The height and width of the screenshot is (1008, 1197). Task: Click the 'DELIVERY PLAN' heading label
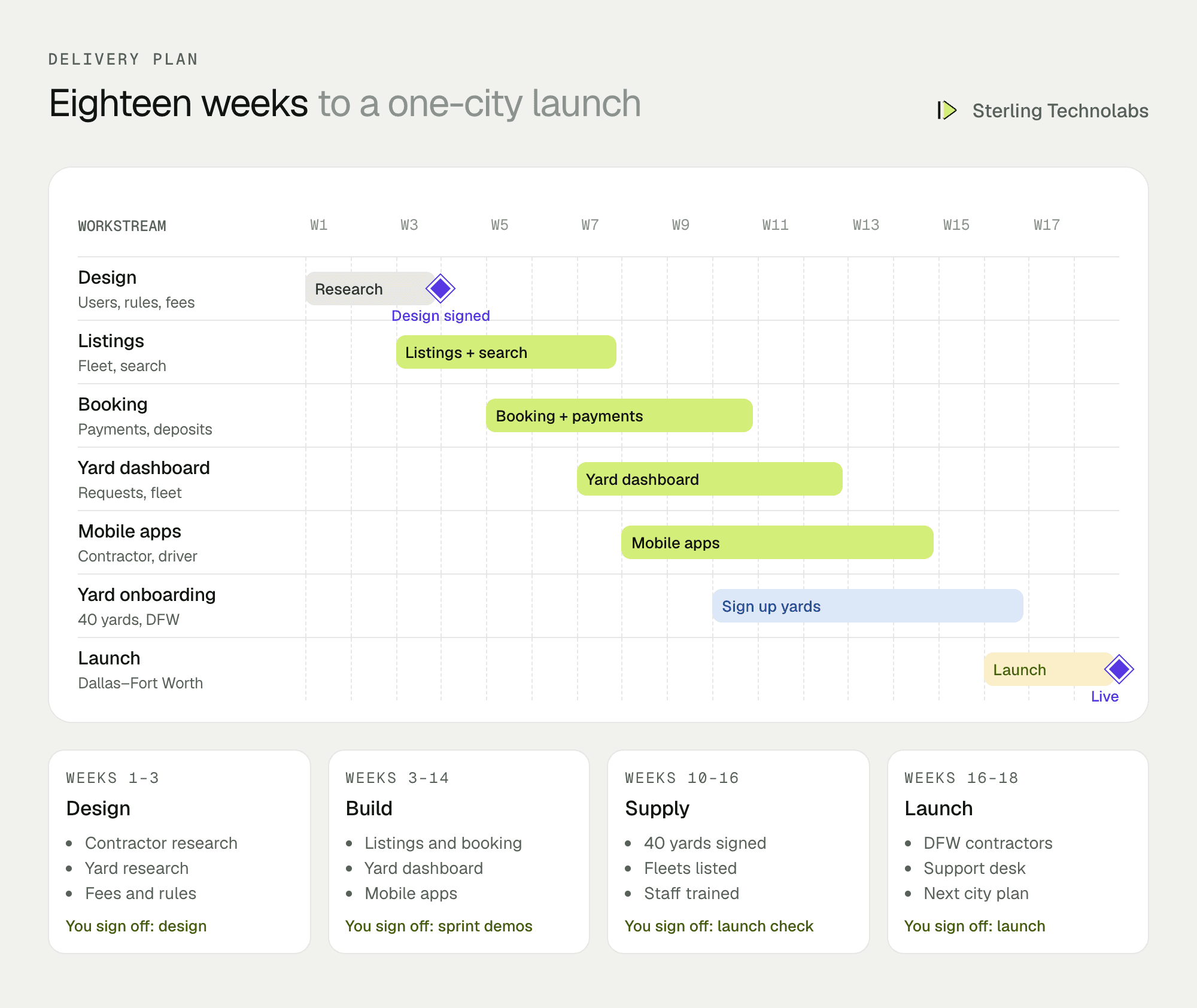(123, 59)
